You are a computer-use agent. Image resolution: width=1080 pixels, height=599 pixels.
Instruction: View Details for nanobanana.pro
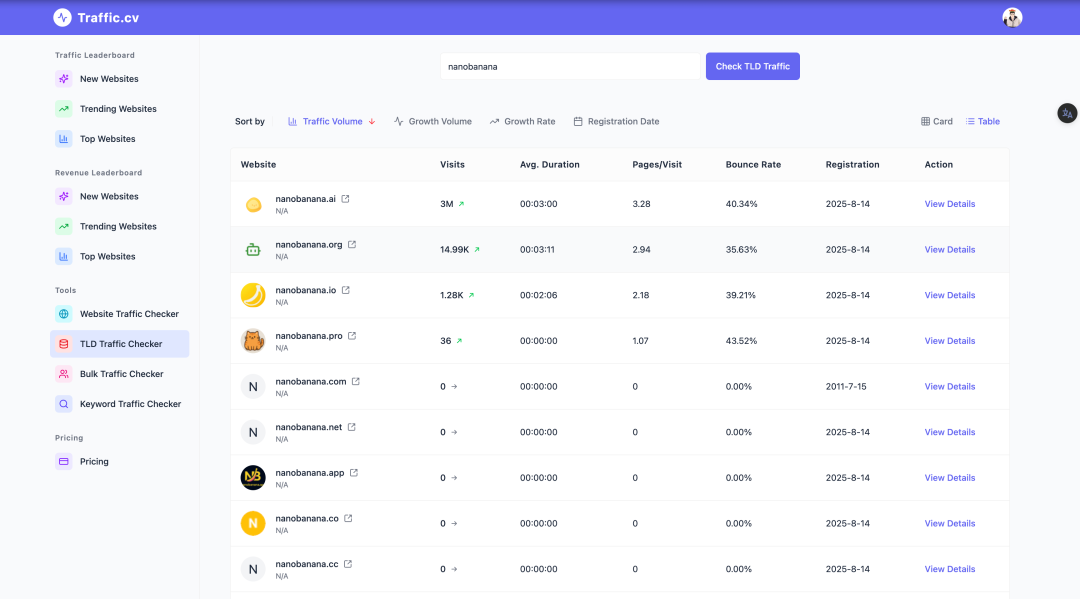click(949, 341)
